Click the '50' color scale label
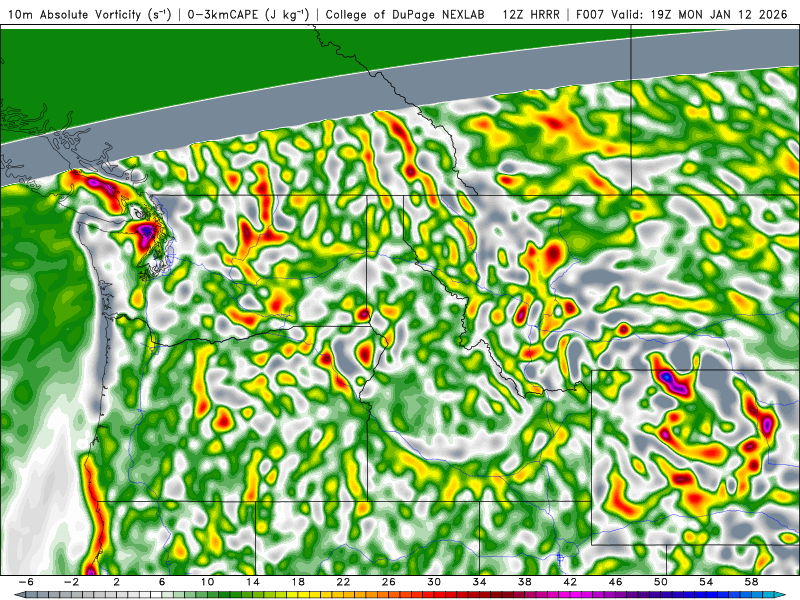This screenshot has width=800, height=600. click(661, 582)
